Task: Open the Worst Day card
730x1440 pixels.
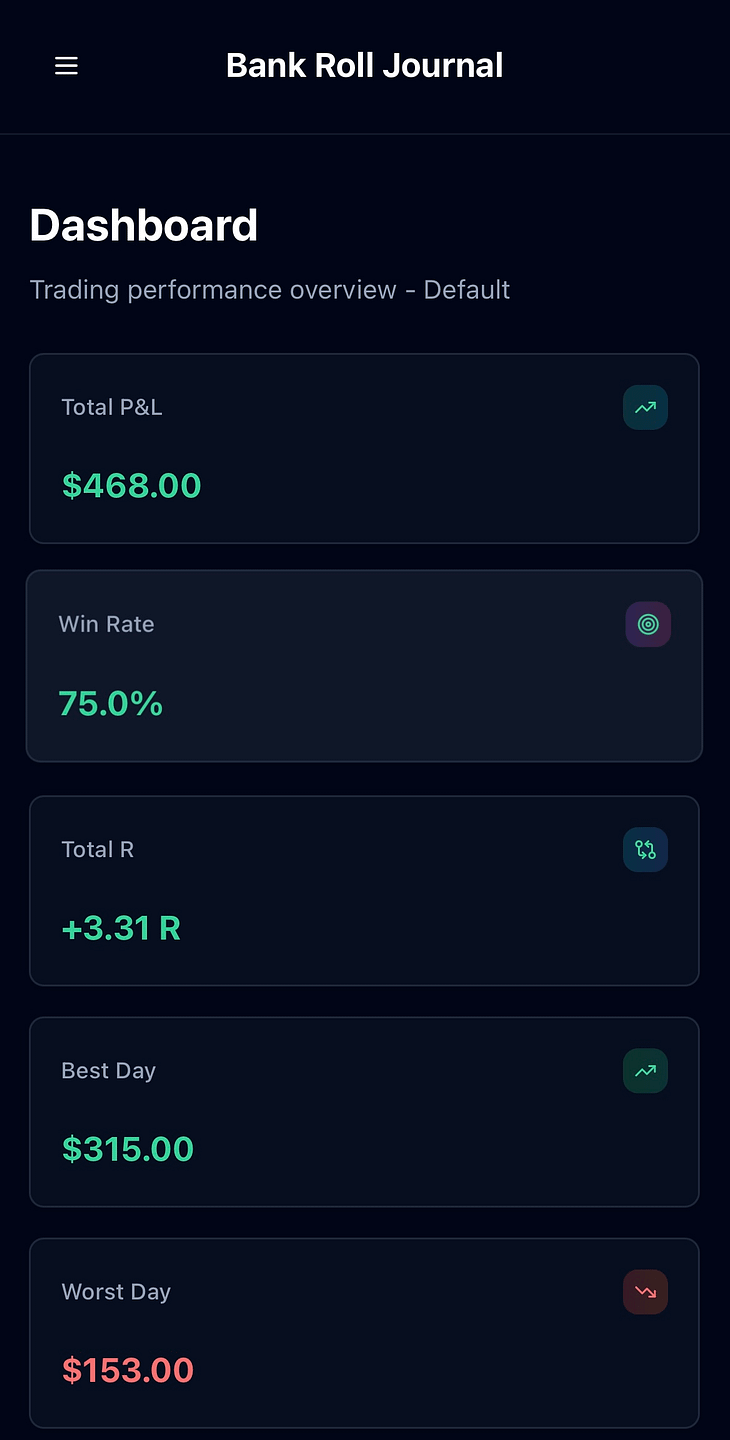Action: (x=364, y=1333)
